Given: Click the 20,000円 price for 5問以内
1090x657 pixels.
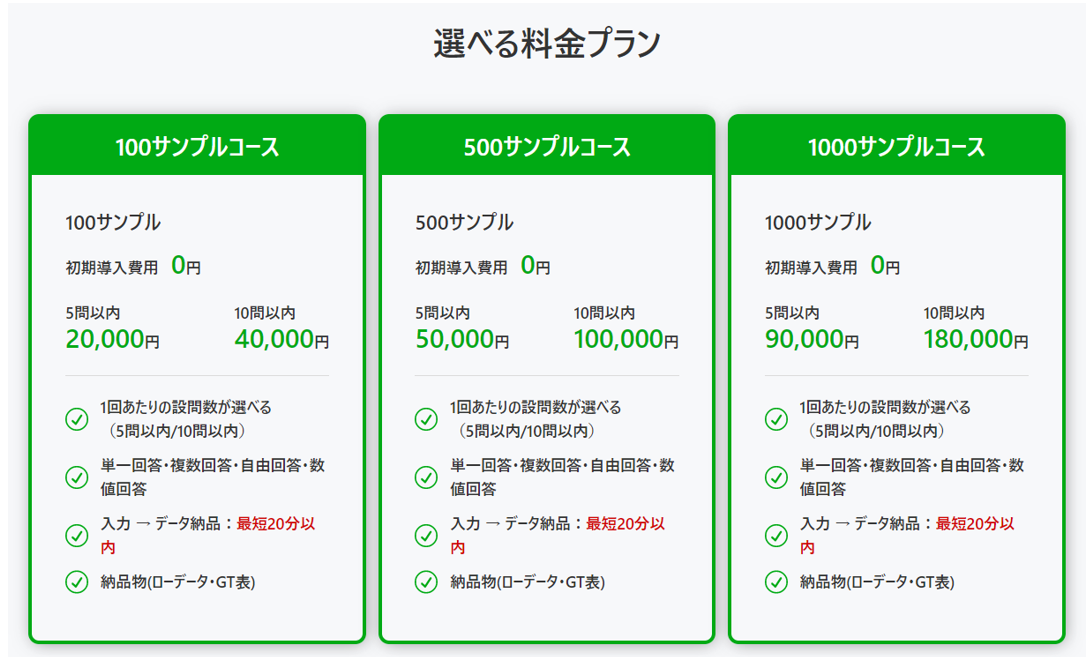Looking at the screenshot, I should pyautogui.click(x=112, y=339).
